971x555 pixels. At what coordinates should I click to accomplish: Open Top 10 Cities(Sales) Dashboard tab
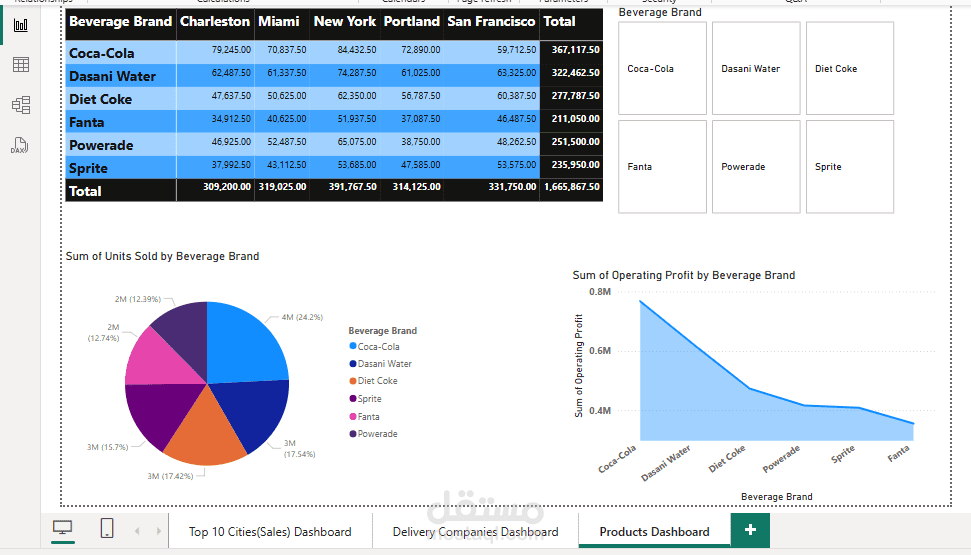click(270, 531)
